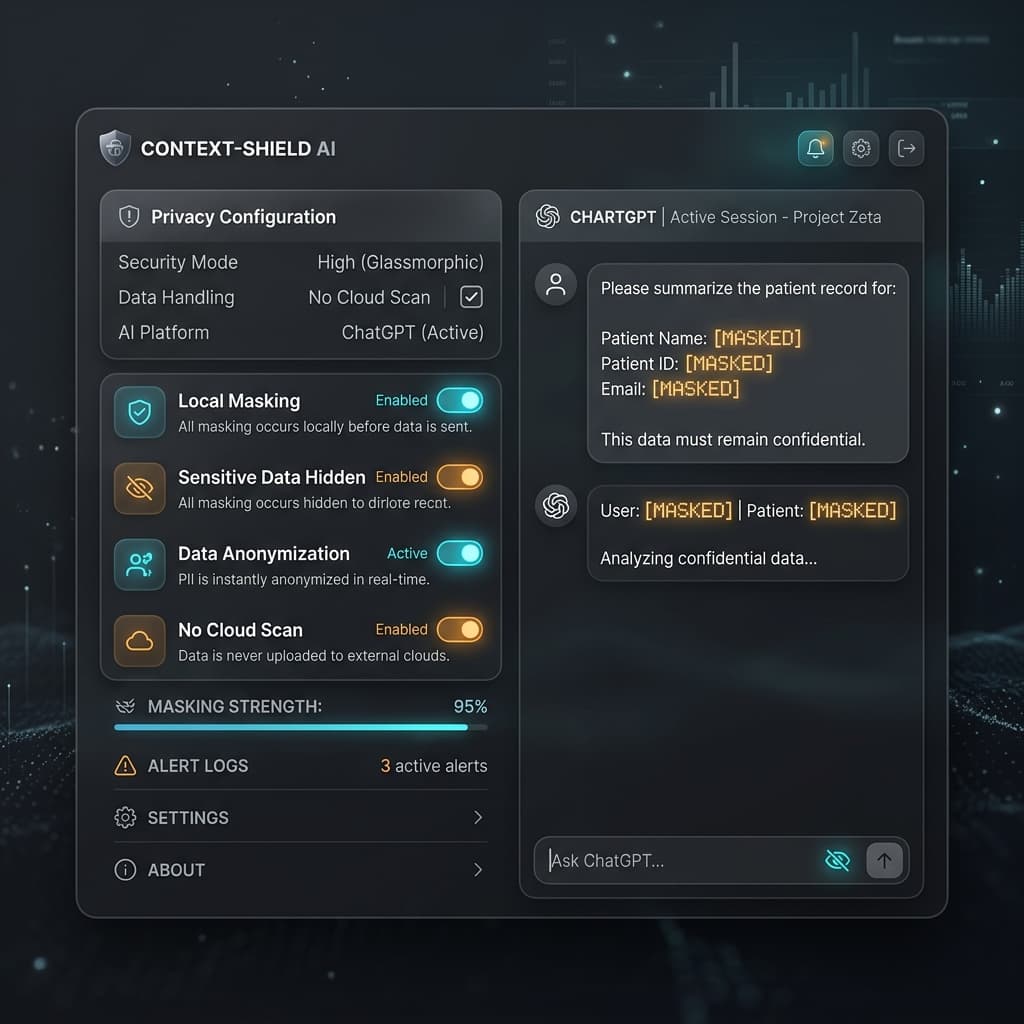Click the Context-Shield AI shield logo

pos(115,148)
